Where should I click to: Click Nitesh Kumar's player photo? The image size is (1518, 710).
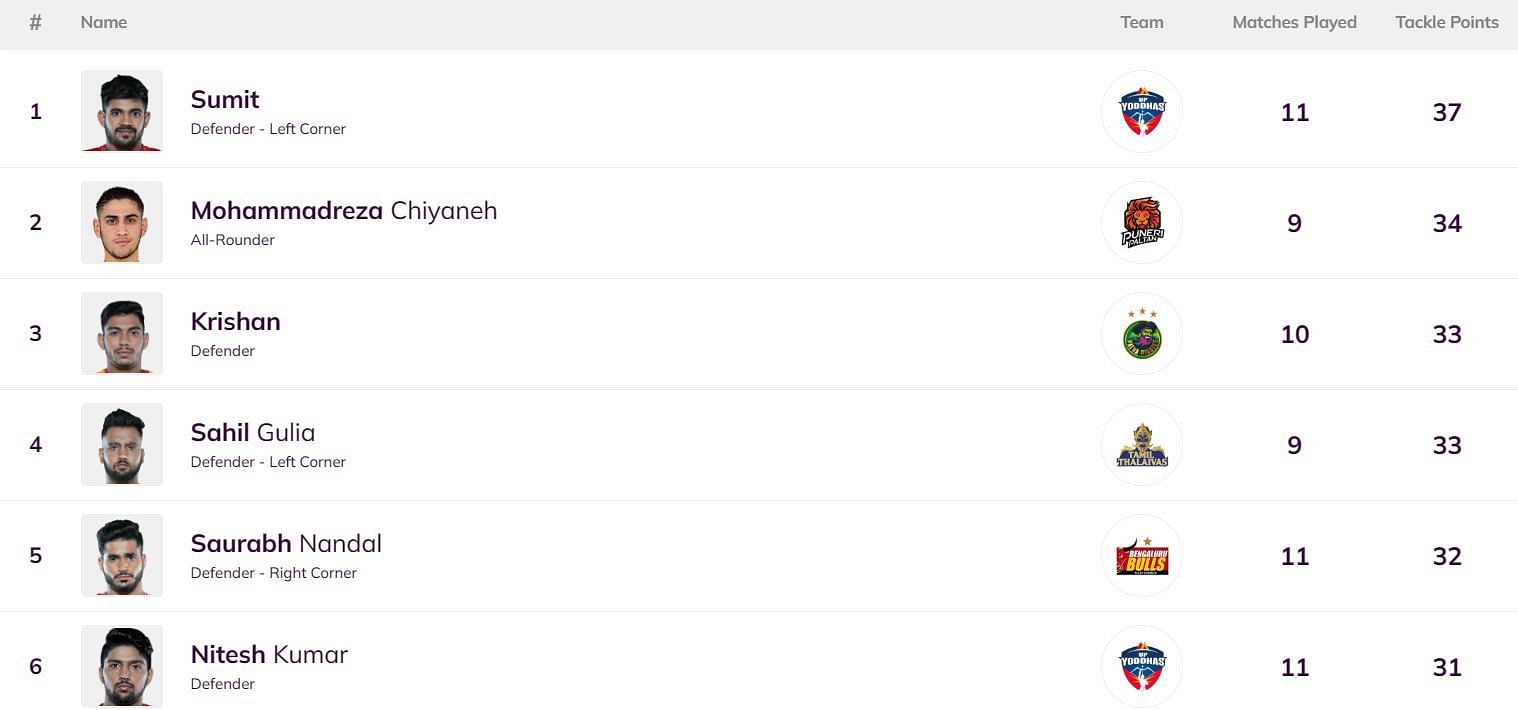(122, 666)
